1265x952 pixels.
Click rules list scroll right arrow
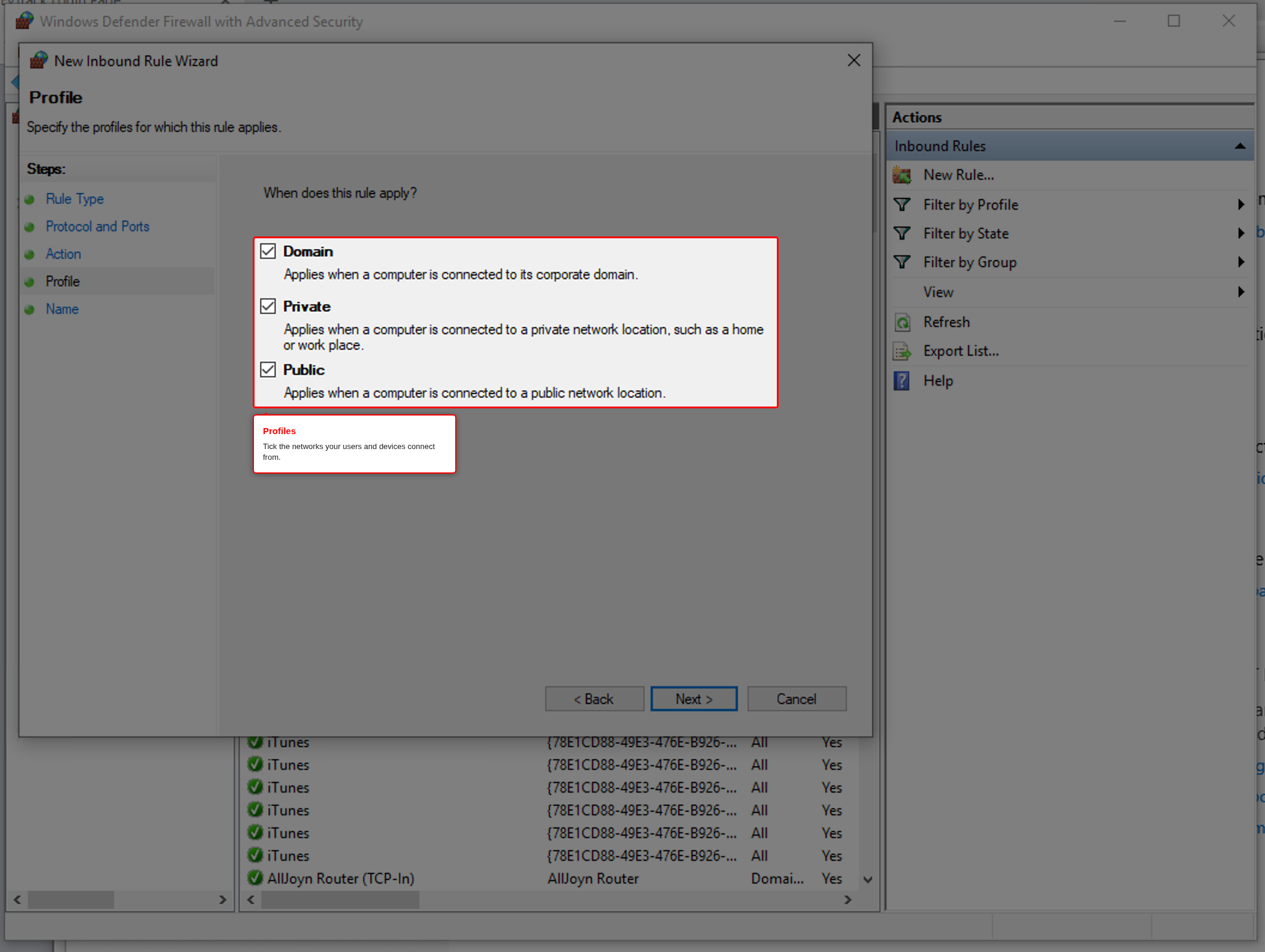(848, 899)
